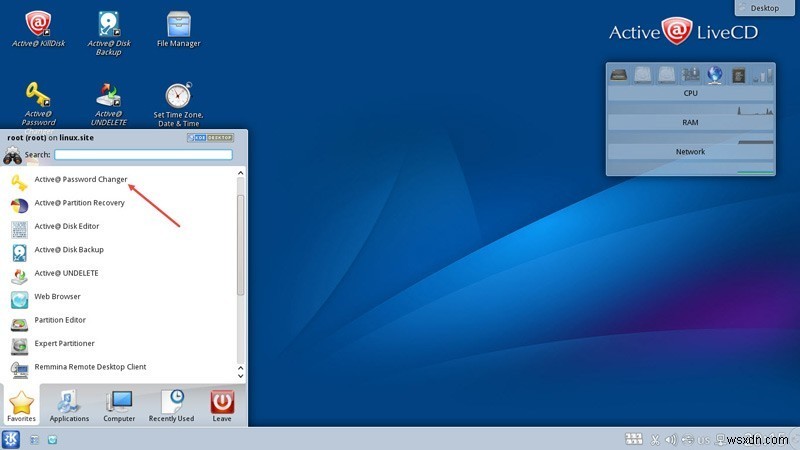The image size is (800, 450).
Task: Click the CPU header in system monitor
Action: click(690, 93)
